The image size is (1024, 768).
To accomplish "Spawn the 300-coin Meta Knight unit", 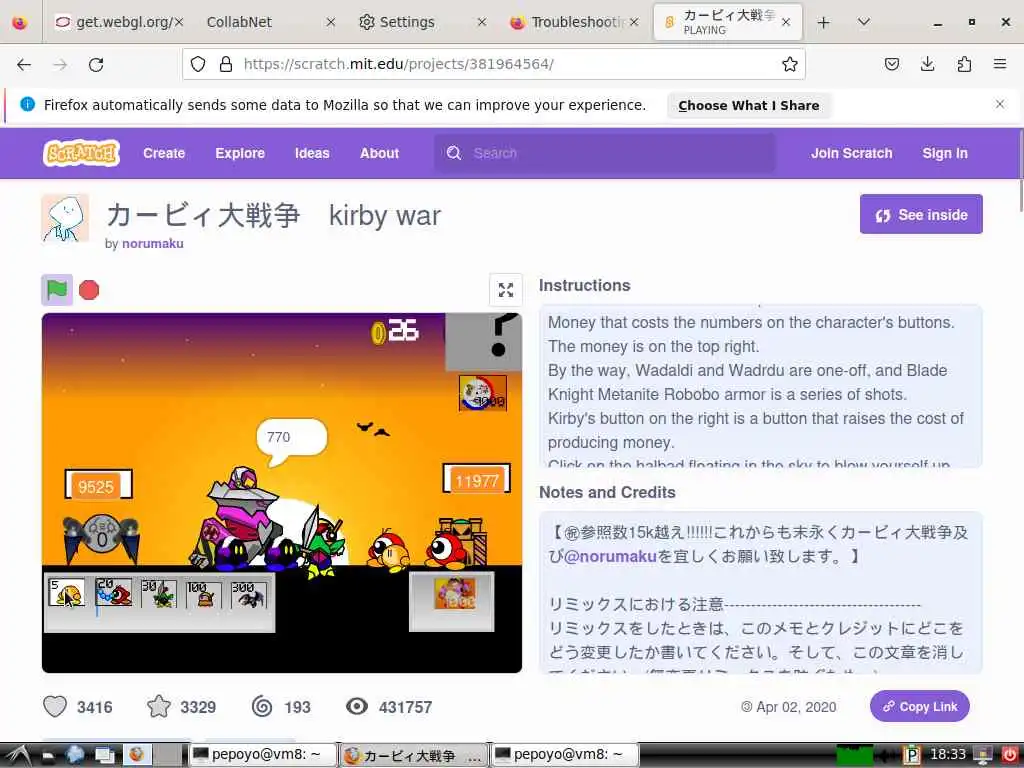I will coord(249,594).
